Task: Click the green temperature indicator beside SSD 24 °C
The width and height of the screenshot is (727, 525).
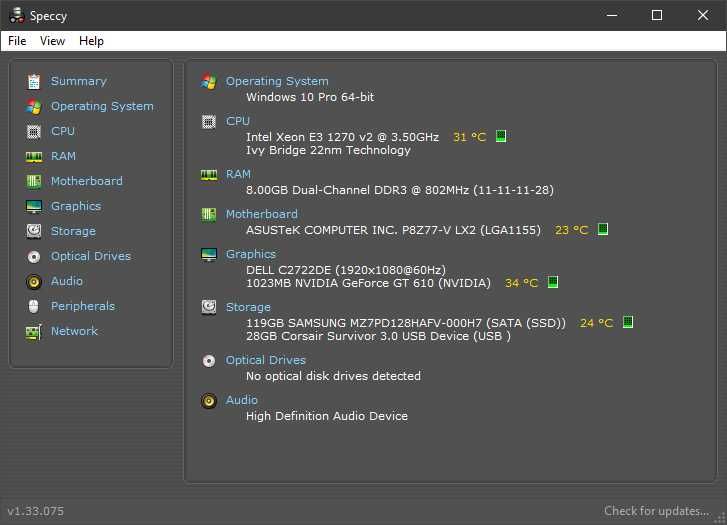Action: (628, 322)
